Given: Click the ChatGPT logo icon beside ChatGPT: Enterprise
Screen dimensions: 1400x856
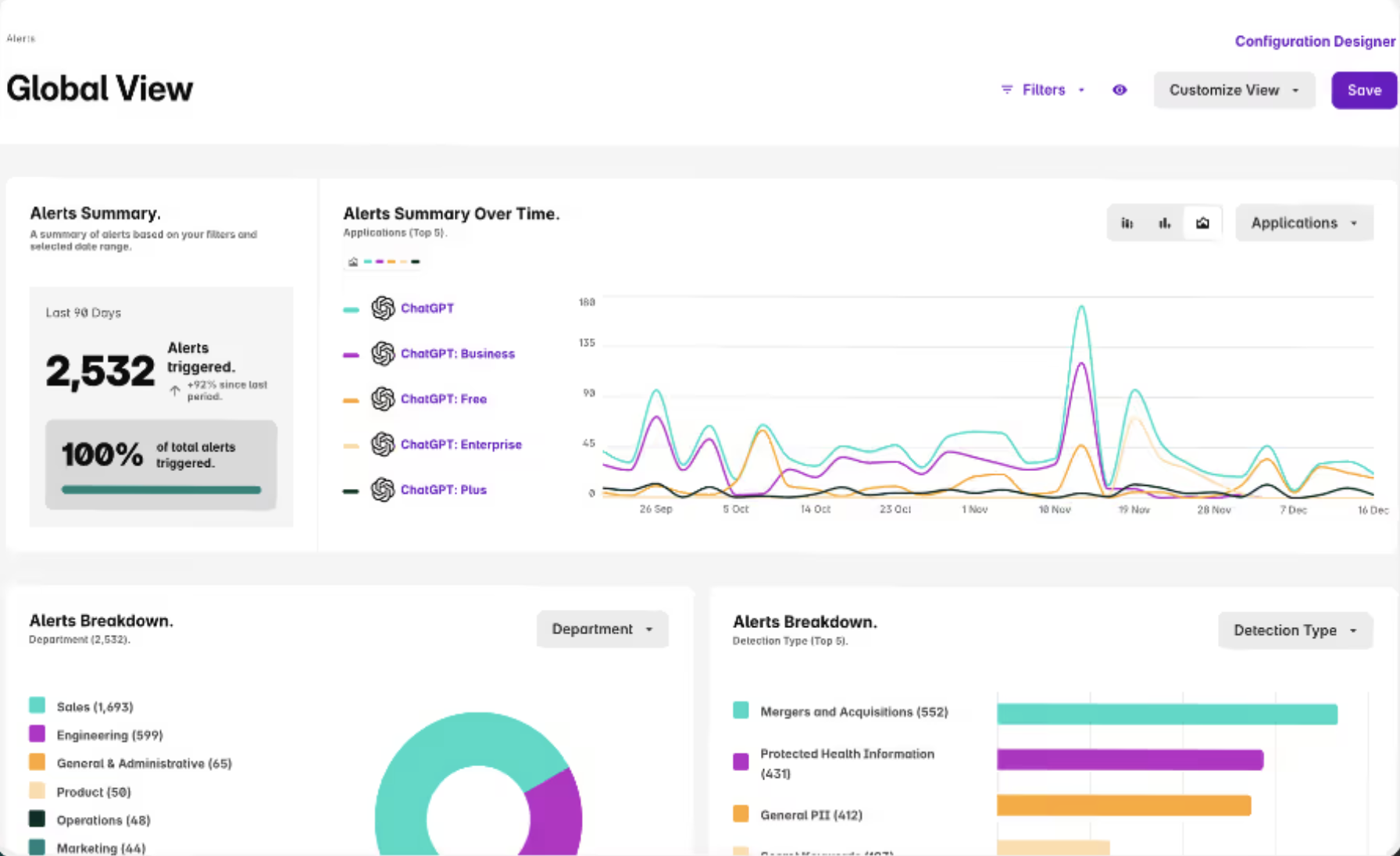Looking at the screenshot, I should (x=383, y=444).
